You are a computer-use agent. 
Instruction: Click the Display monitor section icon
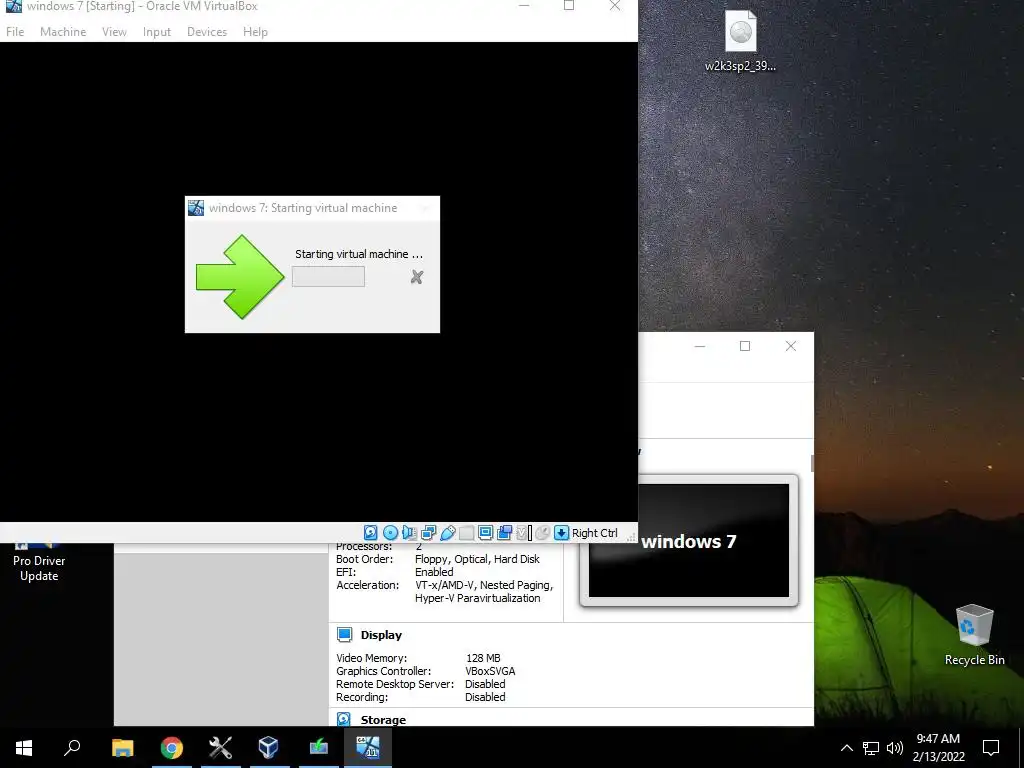[344, 634]
